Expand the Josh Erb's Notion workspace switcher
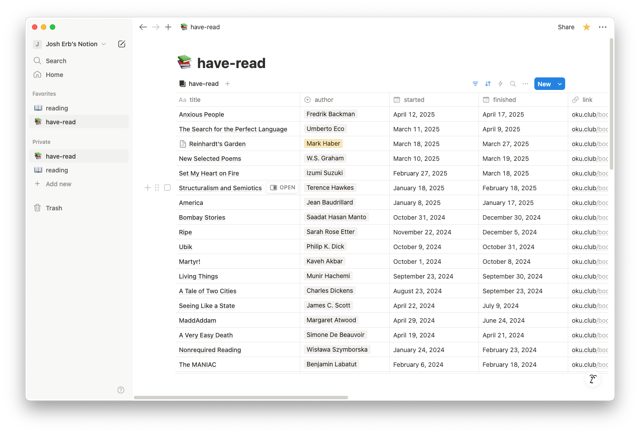The width and height of the screenshot is (640, 434). pyautogui.click(x=69, y=44)
